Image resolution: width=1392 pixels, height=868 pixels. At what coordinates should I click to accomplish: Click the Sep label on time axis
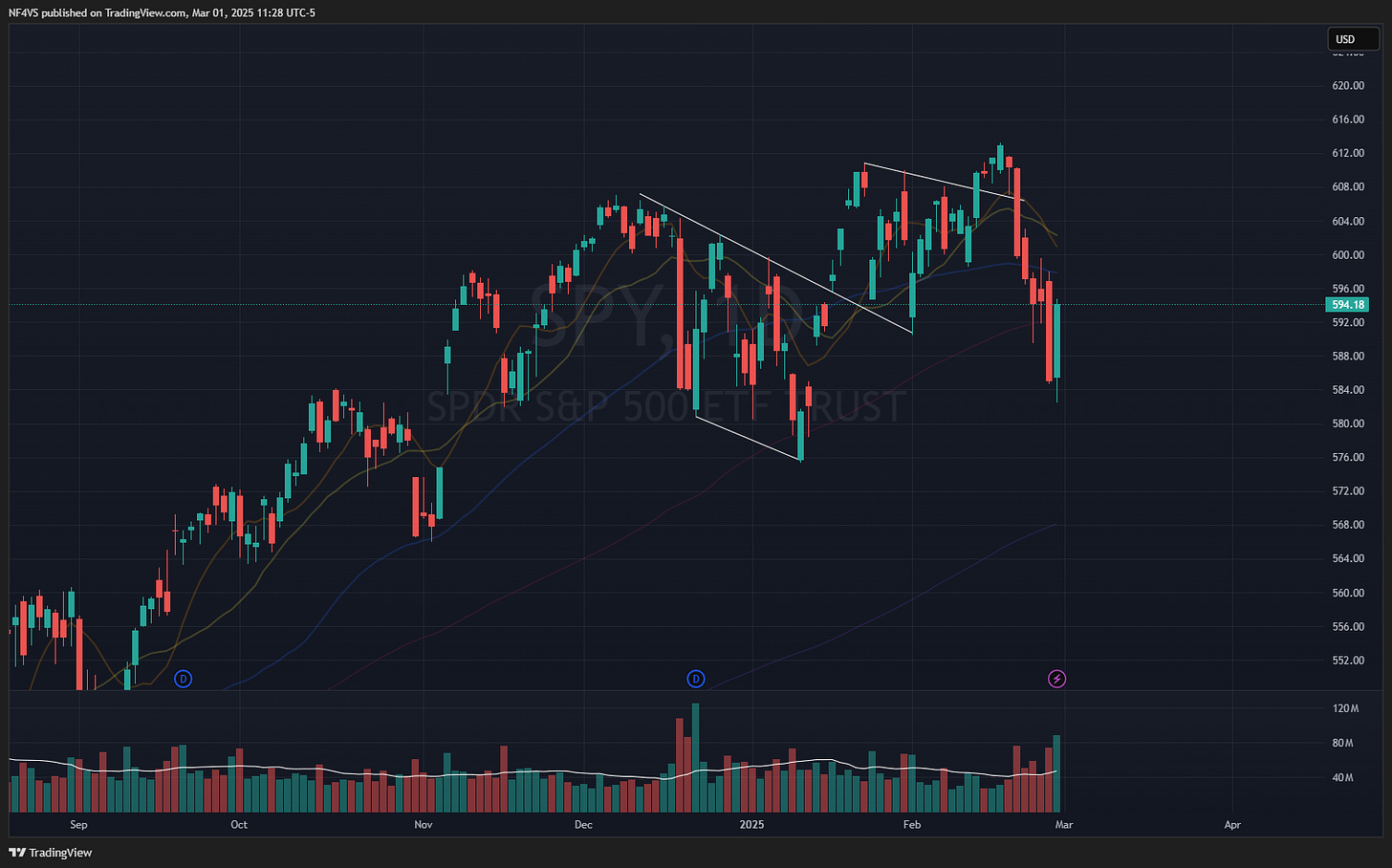78,825
